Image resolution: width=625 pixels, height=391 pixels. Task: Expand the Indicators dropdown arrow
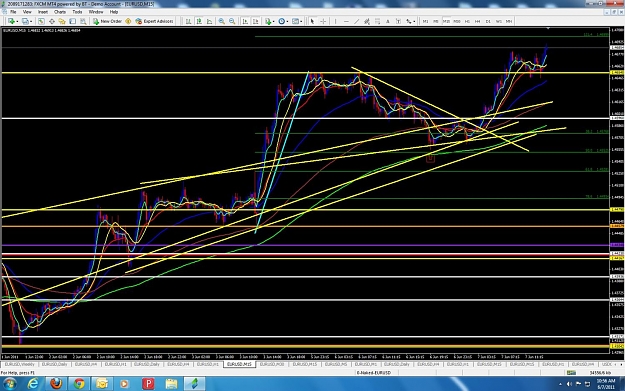point(273,21)
